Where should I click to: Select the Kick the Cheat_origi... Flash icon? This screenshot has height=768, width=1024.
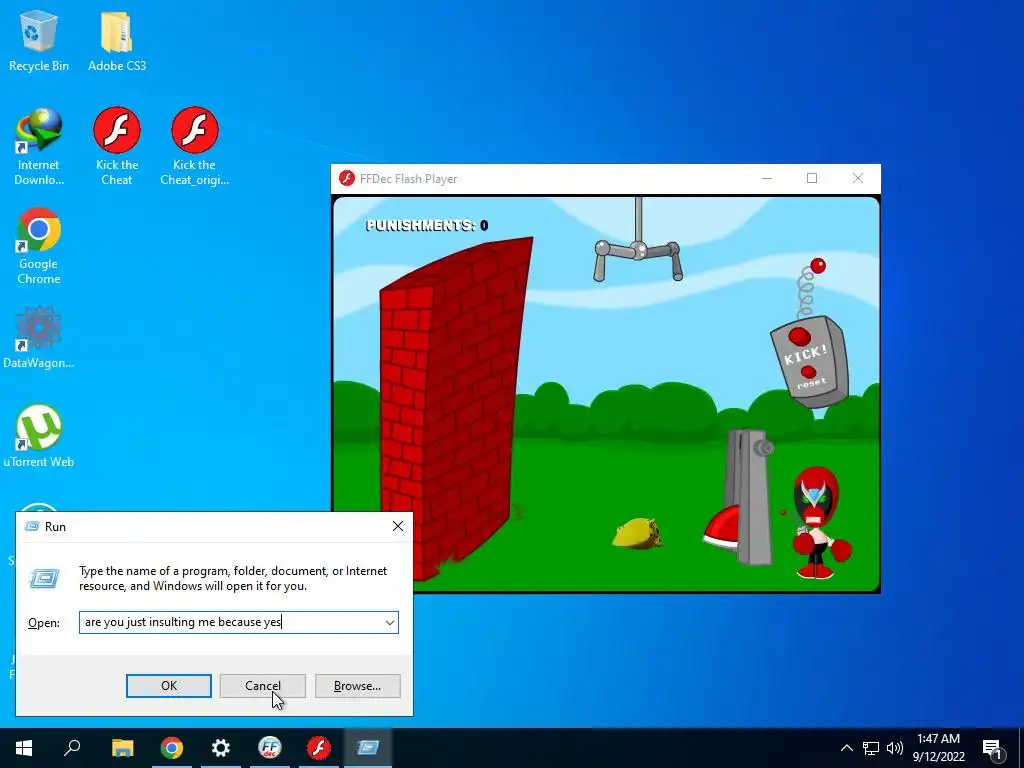click(x=195, y=147)
